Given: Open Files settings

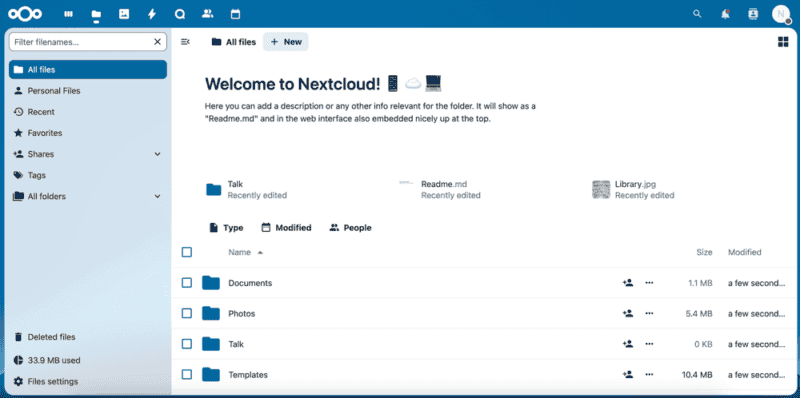Looking at the screenshot, I should point(88,382).
